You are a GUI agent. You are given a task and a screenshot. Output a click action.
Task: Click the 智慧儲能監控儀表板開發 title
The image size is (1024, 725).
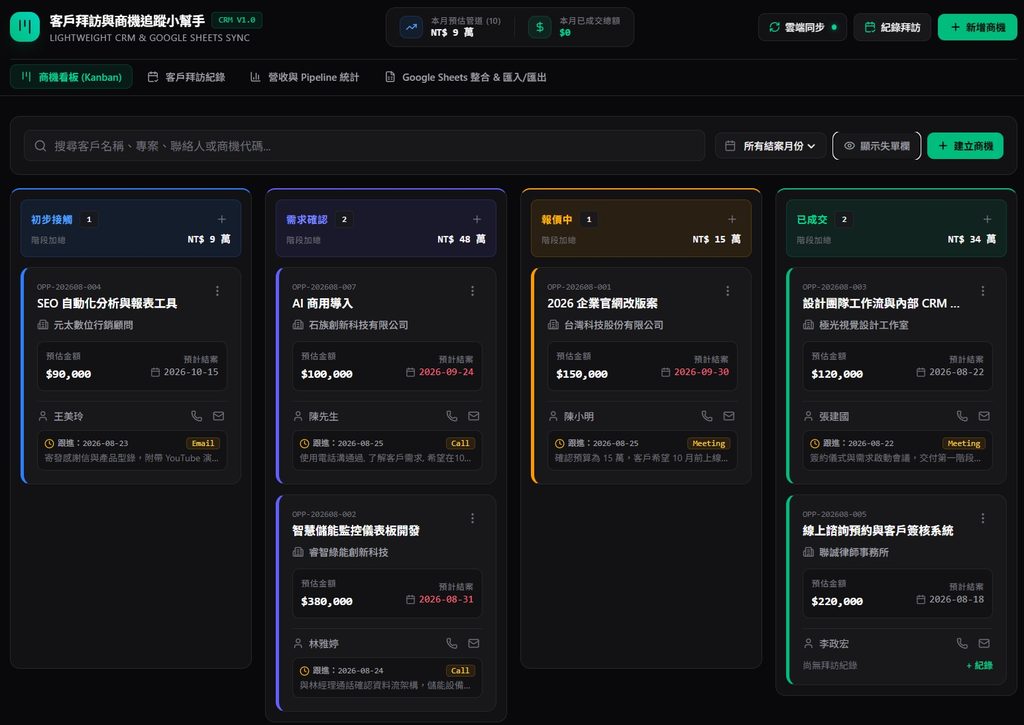[356, 530]
